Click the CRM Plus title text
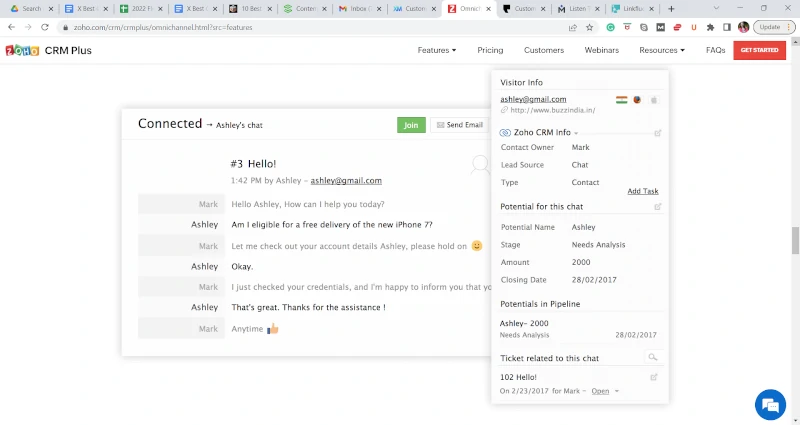The height and width of the screenshot is (425, 800). [68, 51]
